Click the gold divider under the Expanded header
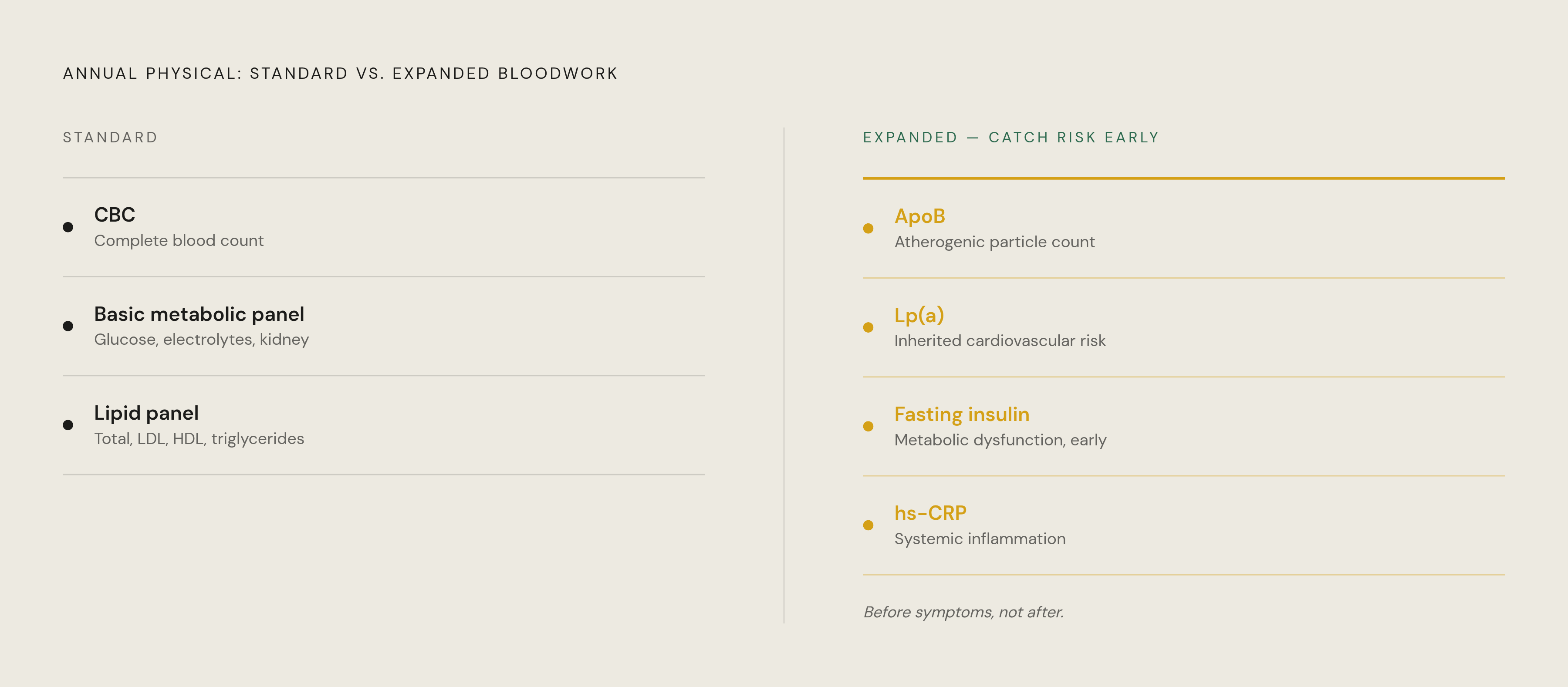The width and height of the screenshot is (1568, 687). pos(1184,178)
